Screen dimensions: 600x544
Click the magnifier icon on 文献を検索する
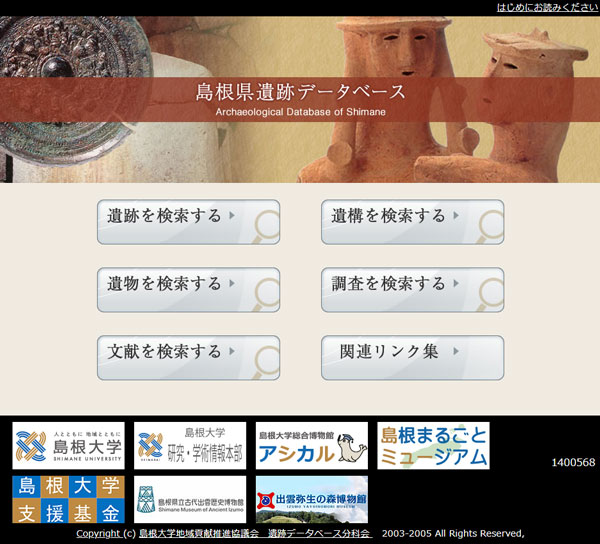point(264,362)
